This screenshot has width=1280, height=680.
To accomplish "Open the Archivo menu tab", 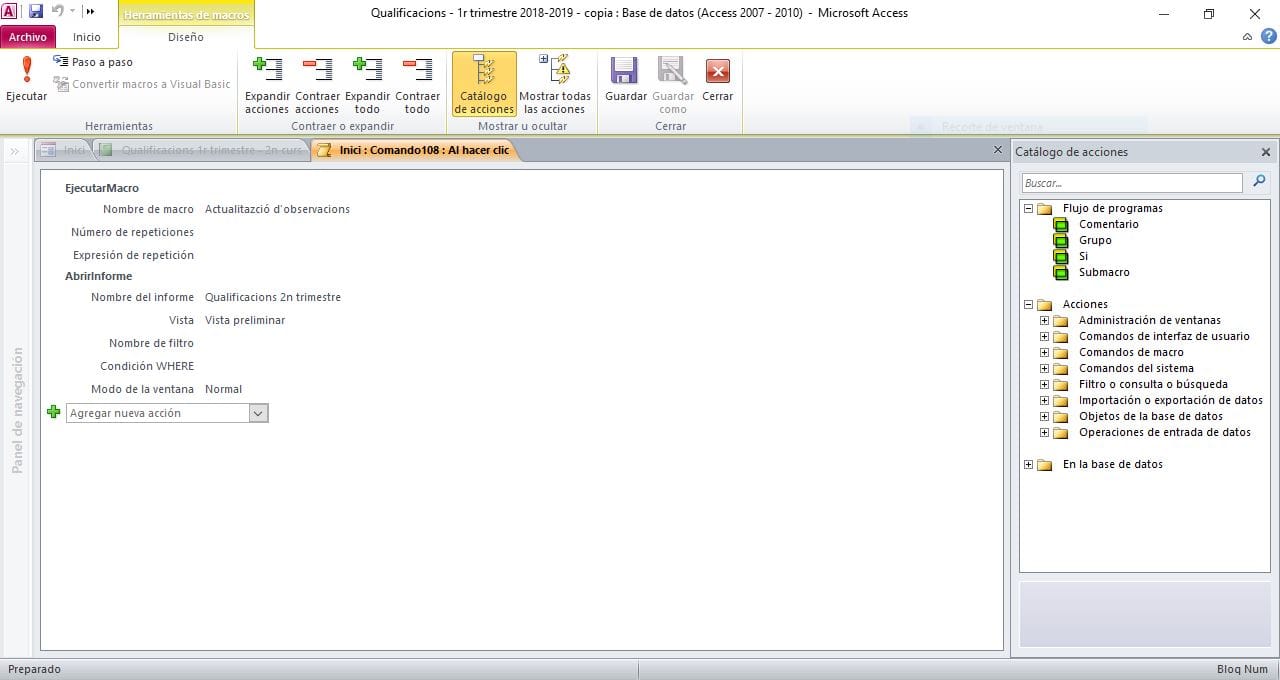I will click(x=28, y=37).
